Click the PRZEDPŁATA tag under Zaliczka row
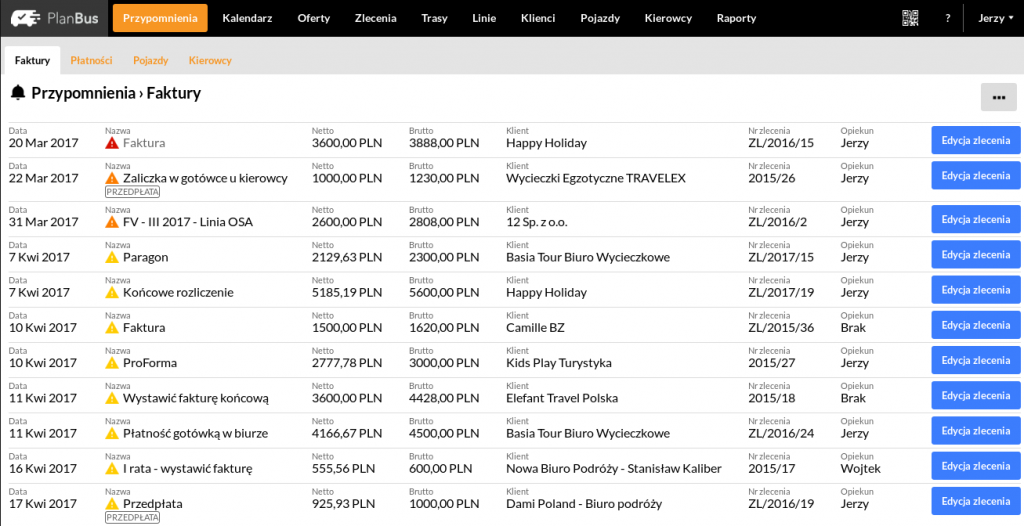Image resolution: width=1024 pixels, height=526 pixels. [132, 191]
